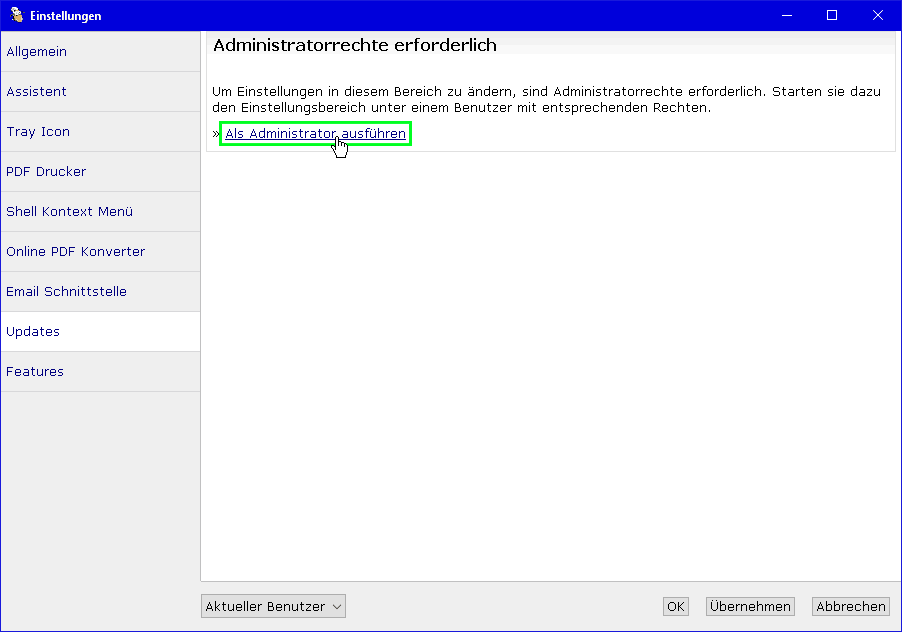Open Online PDF Konverter section
The image size is (902, 632).
point(75,252)
